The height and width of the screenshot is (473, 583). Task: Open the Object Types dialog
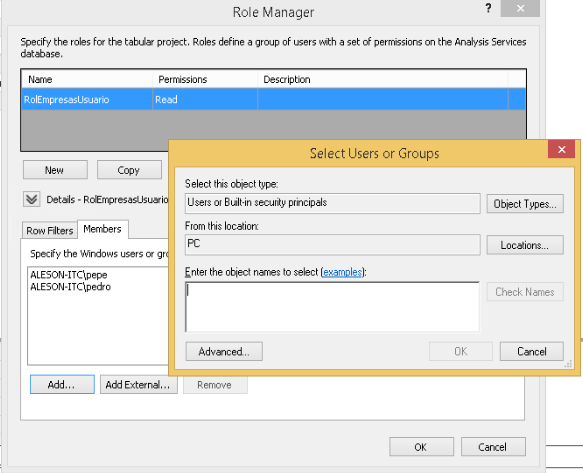coord(525,204)
